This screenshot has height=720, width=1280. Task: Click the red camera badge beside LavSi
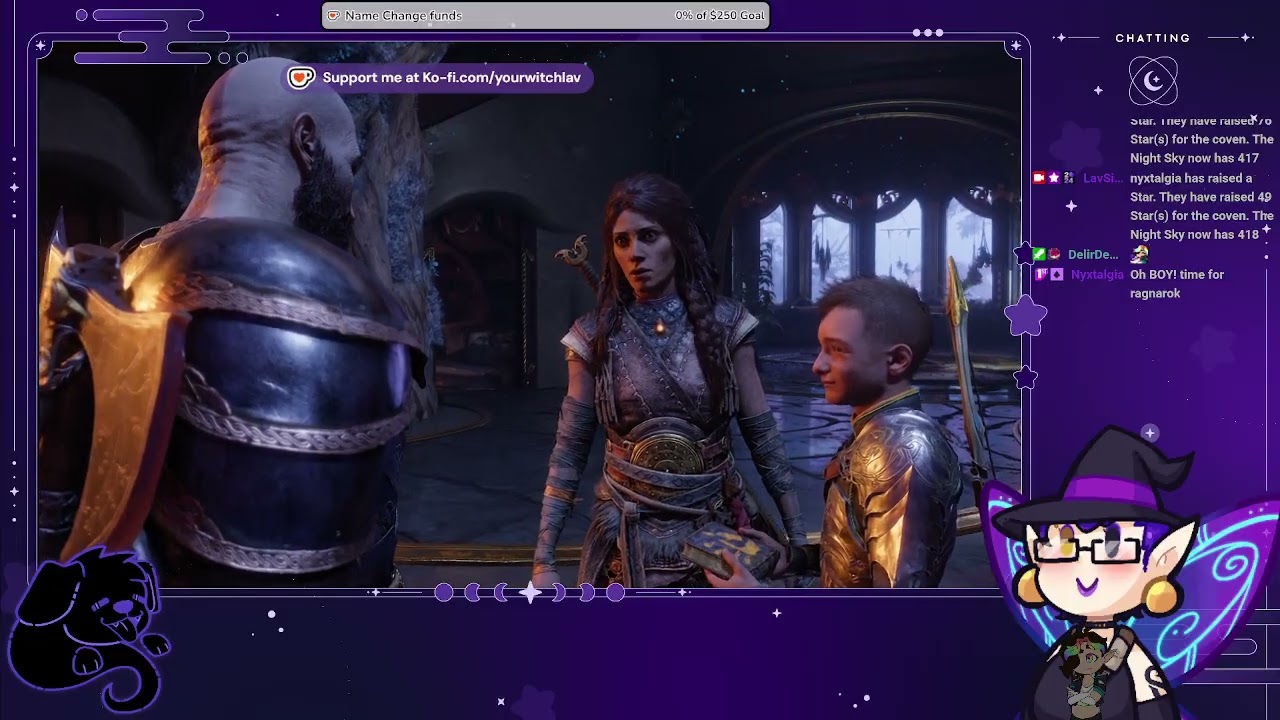point(1039,178)
